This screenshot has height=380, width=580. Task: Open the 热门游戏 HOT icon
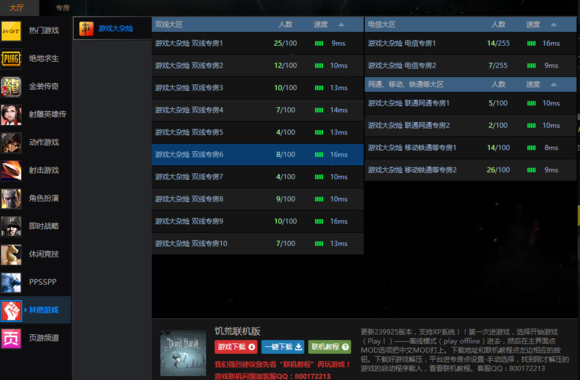click(11, 31)
